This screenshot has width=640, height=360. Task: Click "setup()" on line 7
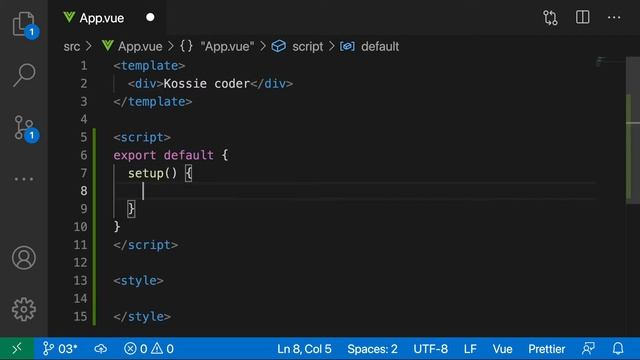153,173
